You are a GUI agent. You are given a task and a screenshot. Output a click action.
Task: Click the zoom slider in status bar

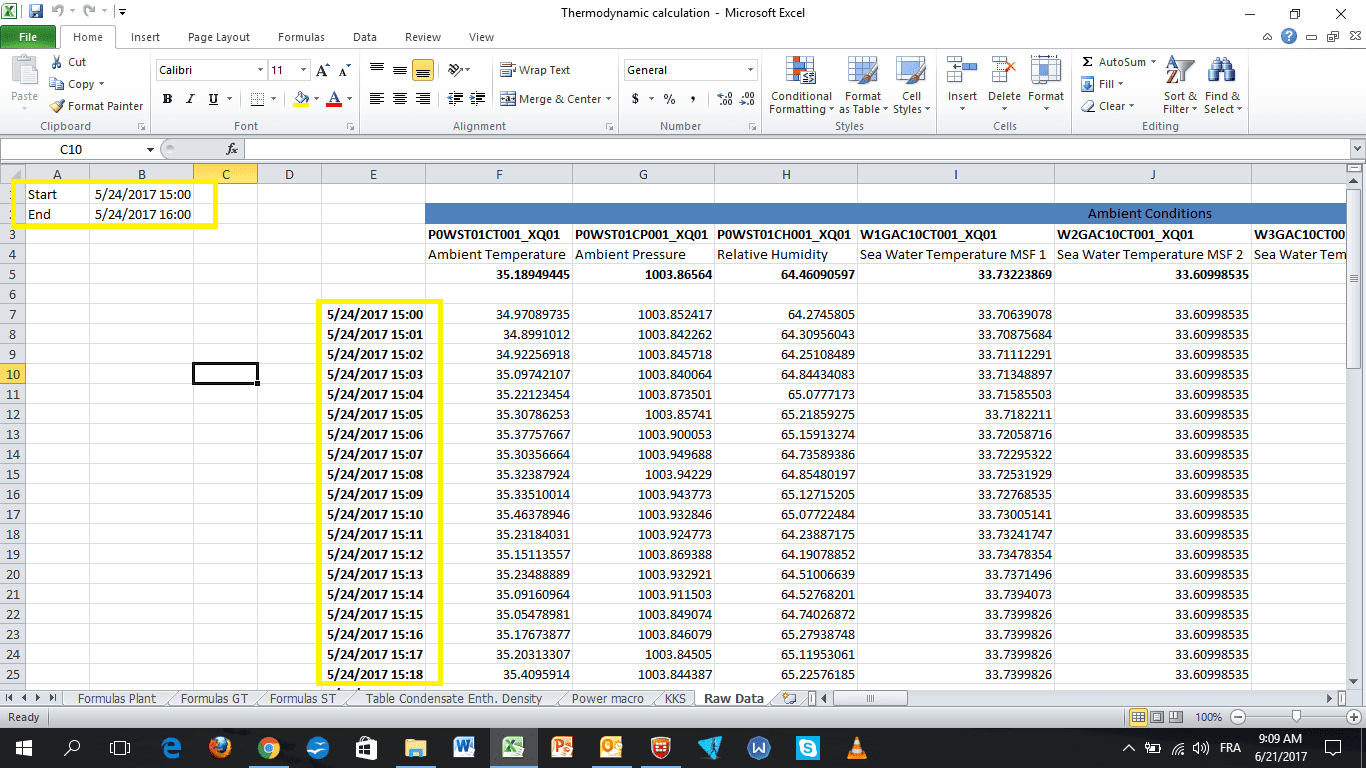coord(1296,717)
